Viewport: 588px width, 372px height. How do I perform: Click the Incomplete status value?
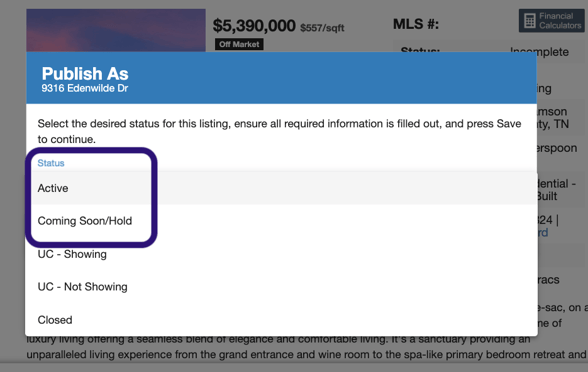pyautogui.click(x=540, y=52)
